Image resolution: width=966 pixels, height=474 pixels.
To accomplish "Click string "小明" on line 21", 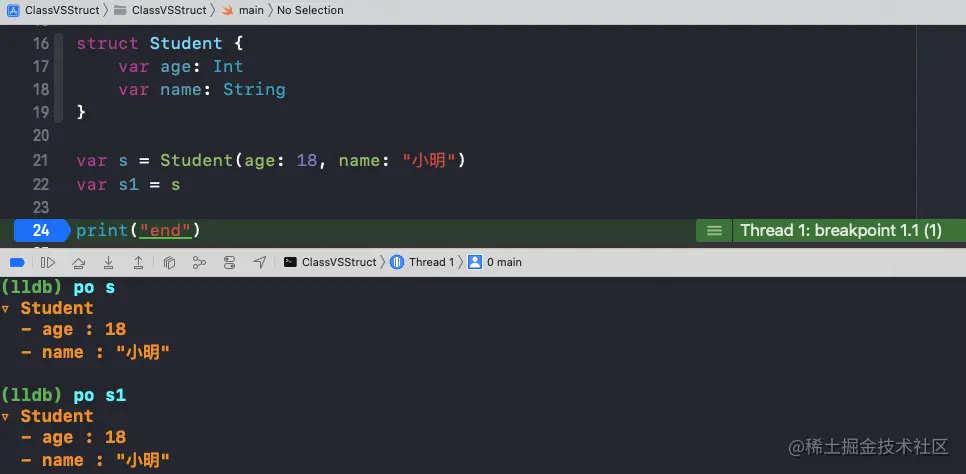I will click(x=429, y=161).
